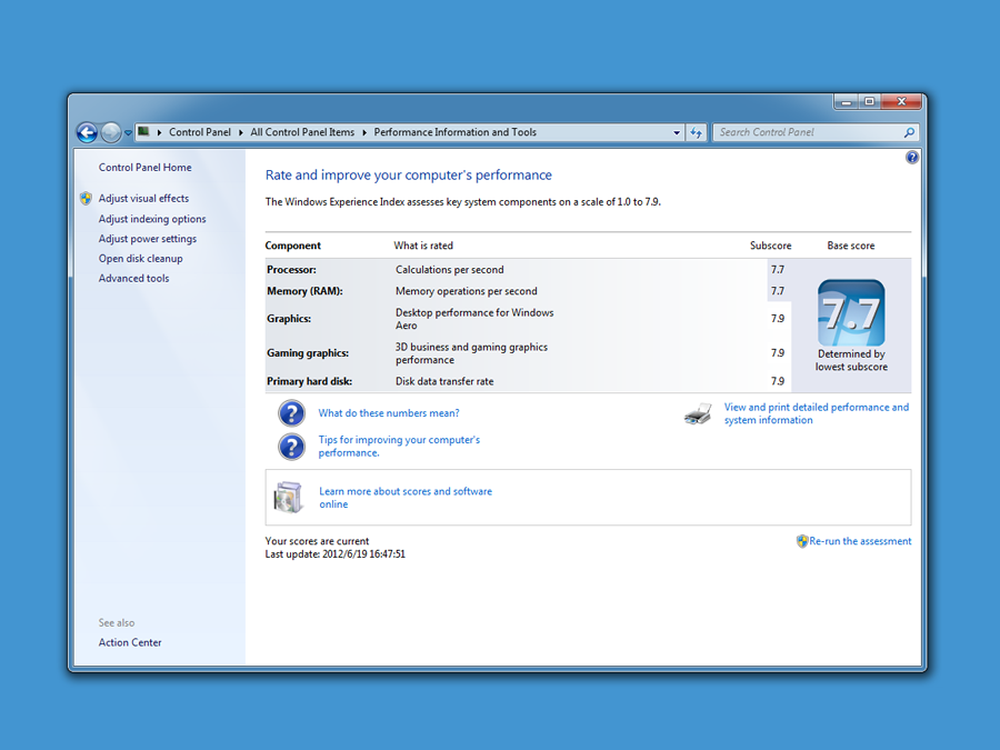1000x750 pixels.
Task: Open What do these numbers mean link
Action: pyautogui.click(x=388, y=413)
